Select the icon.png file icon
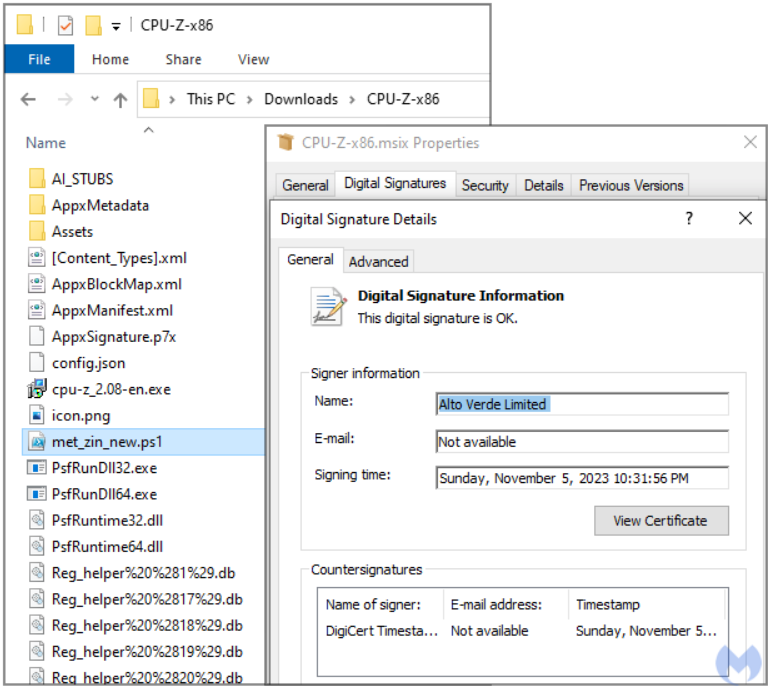Screen dimensions: 768x687 [37, 415]
